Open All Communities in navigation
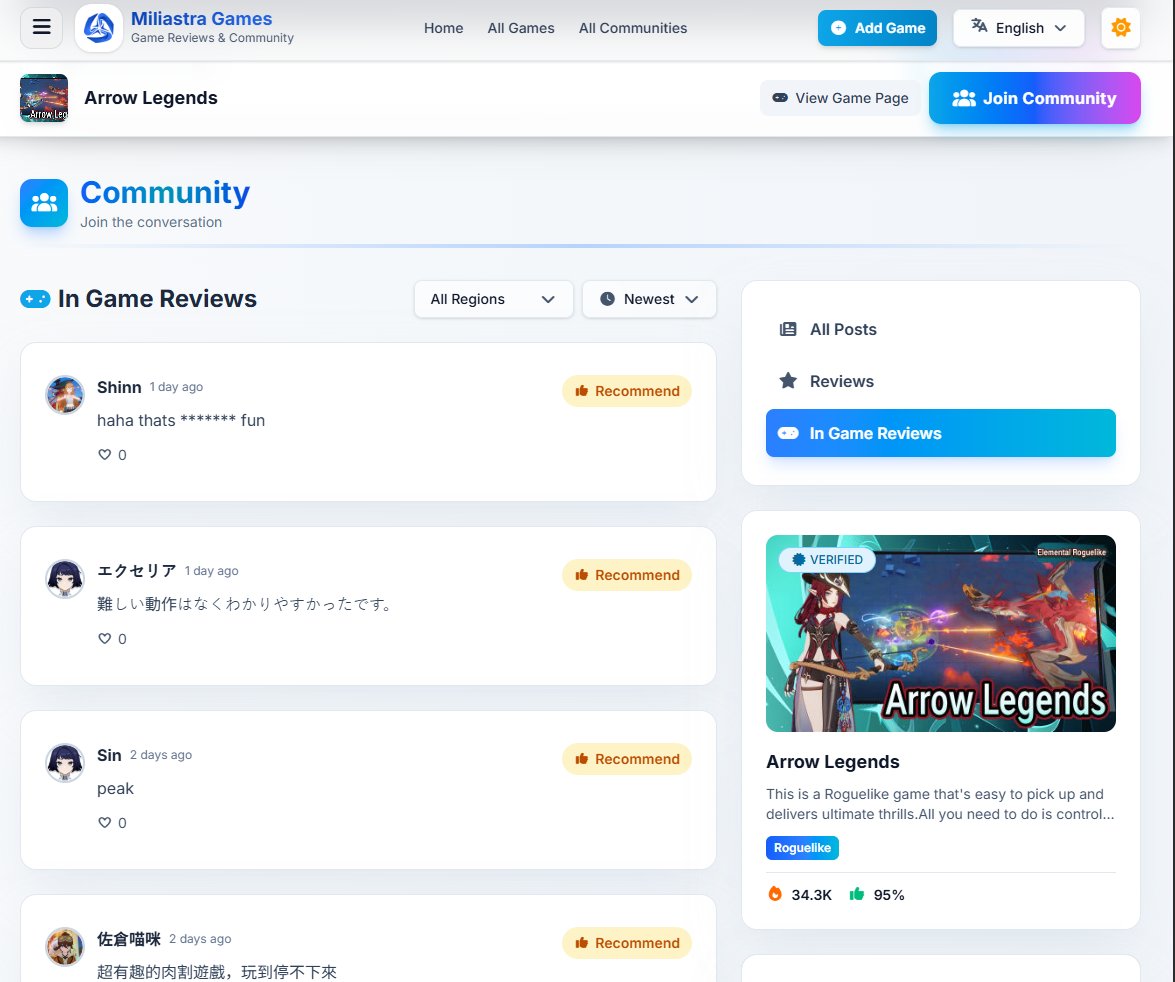The height and width of the screenshot is (982, 1175). [x=632, y=28]
